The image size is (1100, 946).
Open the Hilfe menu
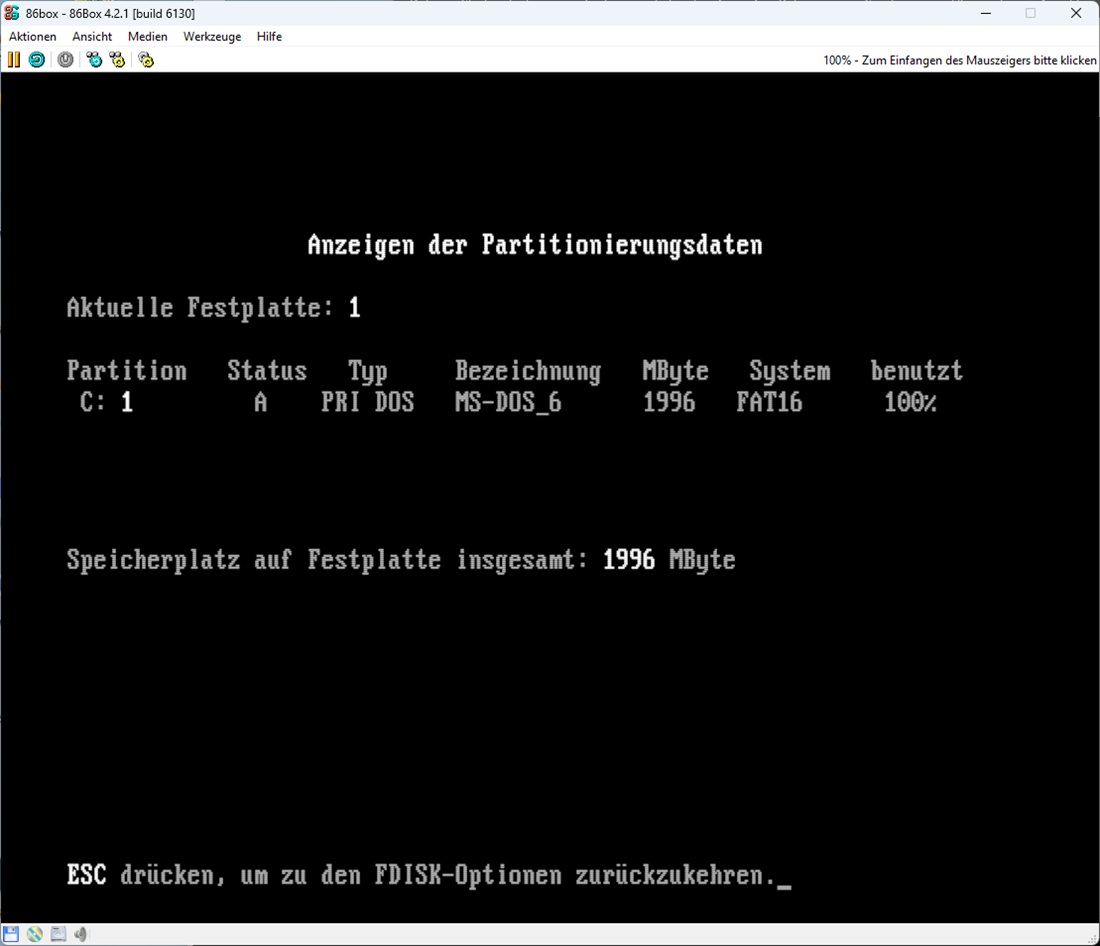(269, 37)
